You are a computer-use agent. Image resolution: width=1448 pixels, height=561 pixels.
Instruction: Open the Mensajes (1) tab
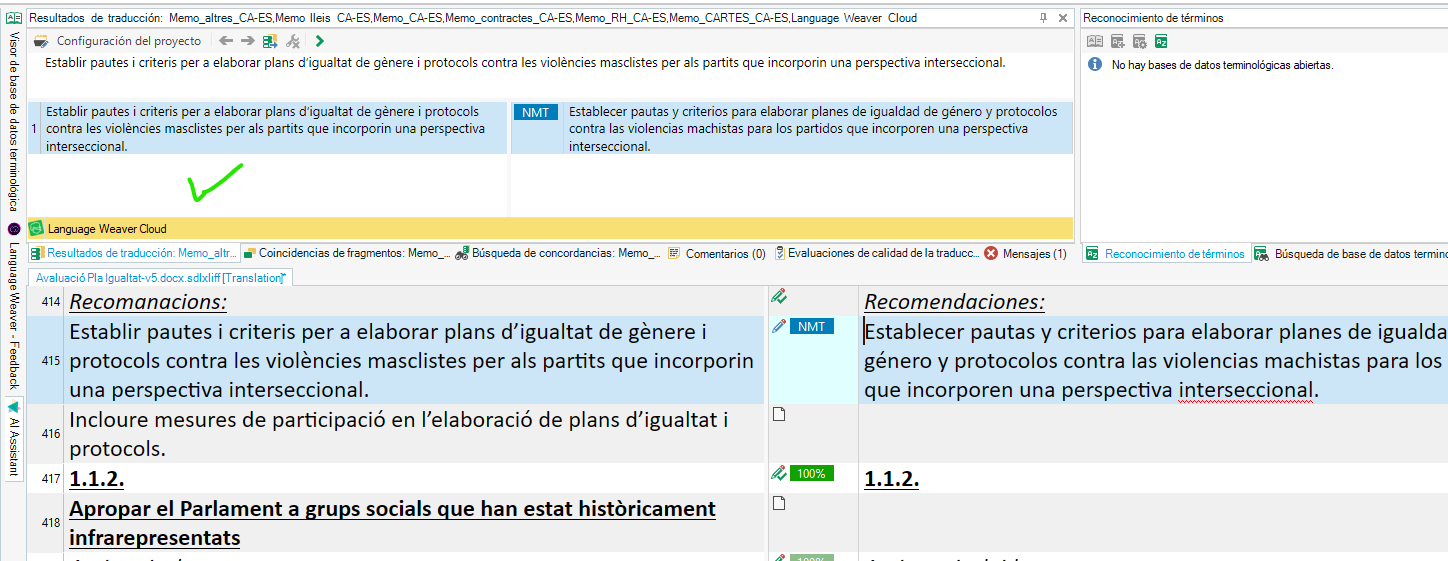[x=1027, y=254]
